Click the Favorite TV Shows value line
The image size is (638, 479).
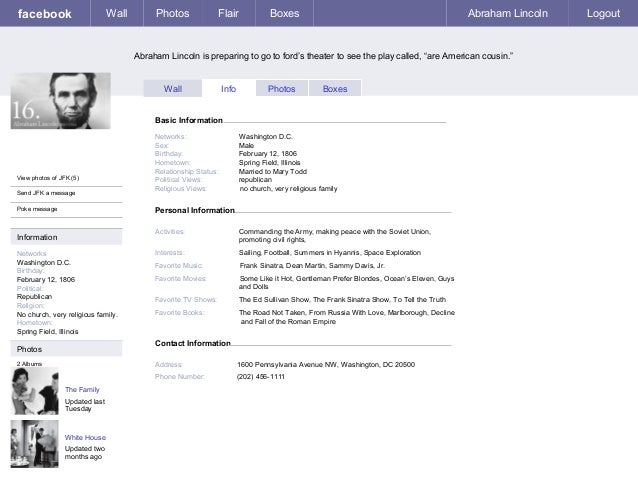tap(343, 300)
